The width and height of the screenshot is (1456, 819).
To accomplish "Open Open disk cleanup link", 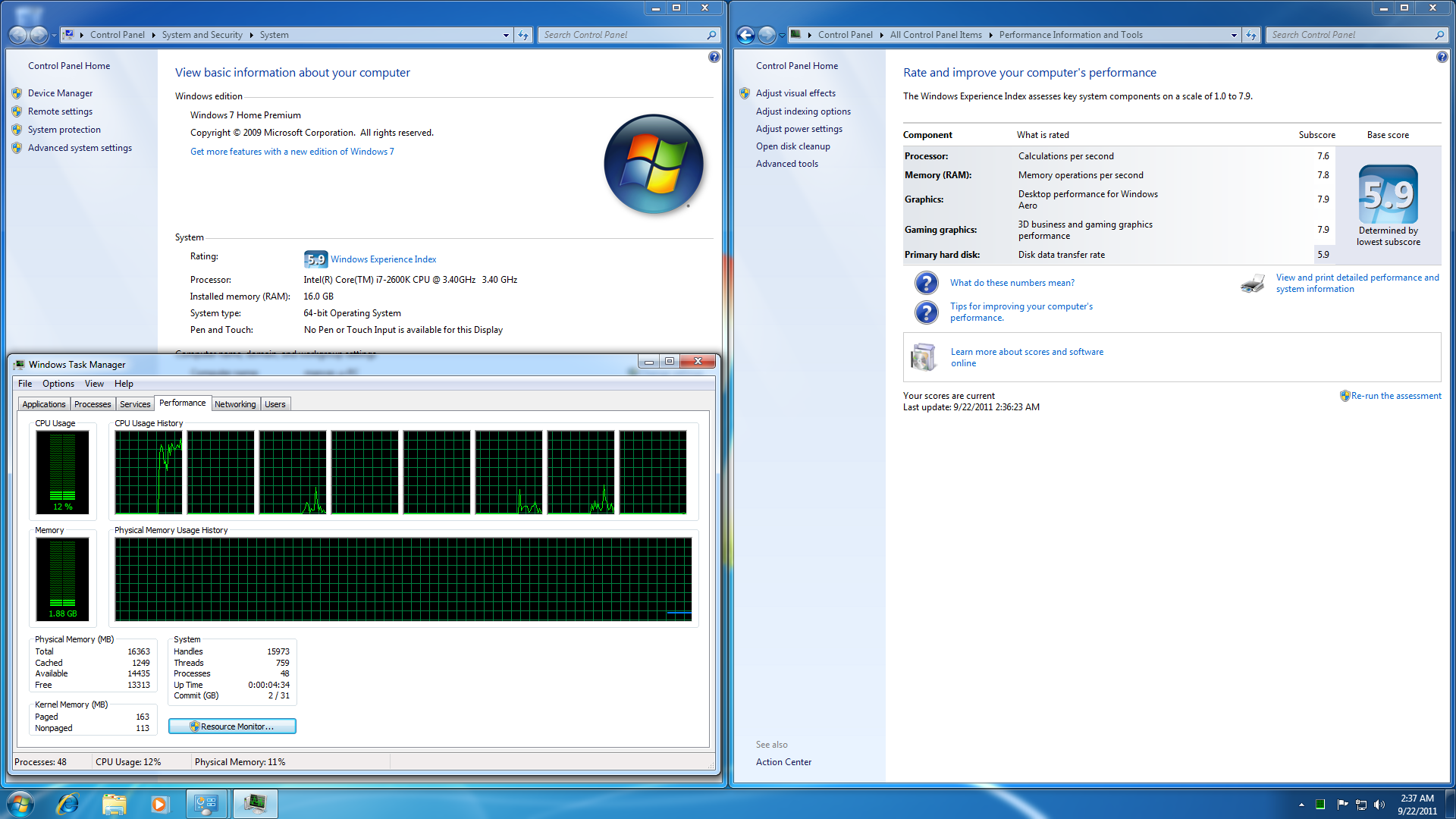I will click(793, 146).
